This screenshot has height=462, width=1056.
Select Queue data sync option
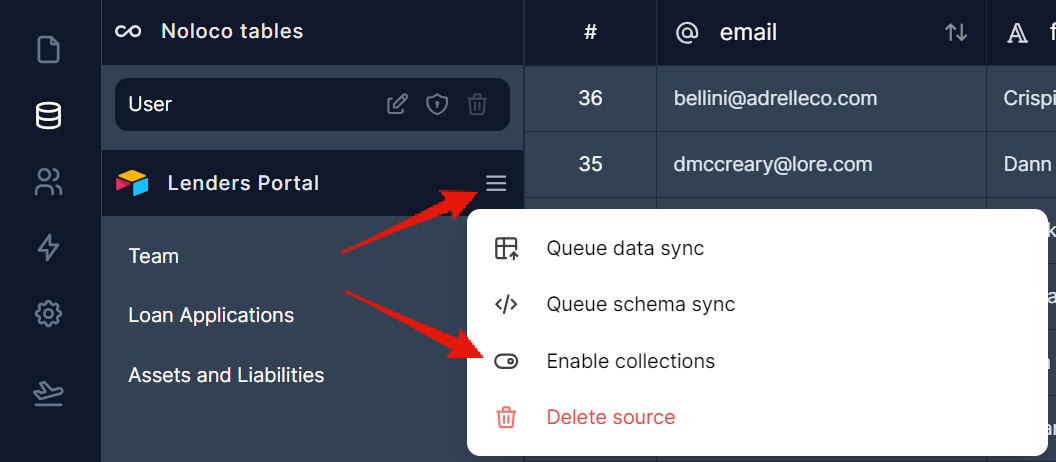pos(625,249)
